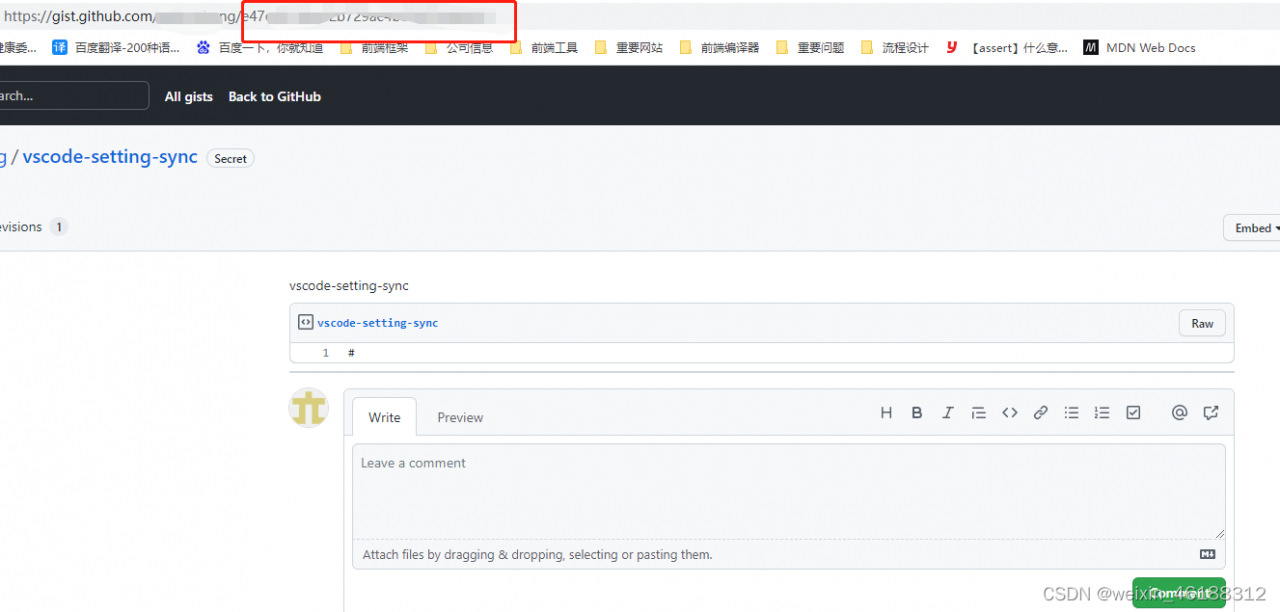
Task: Open the Revisions tab
Action: click(x=33, y=227)
